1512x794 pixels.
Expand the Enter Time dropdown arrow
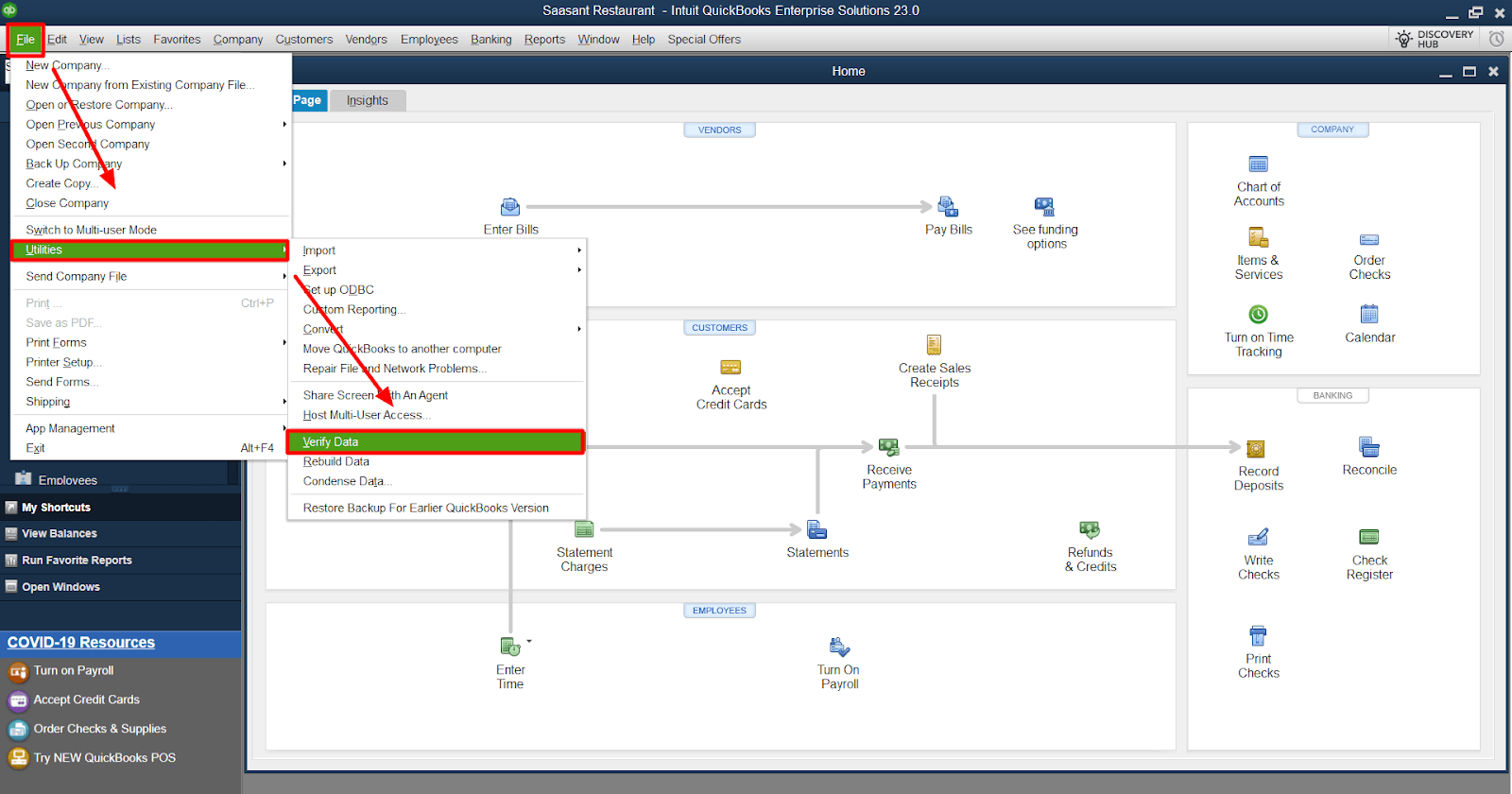tap(529, 641)
